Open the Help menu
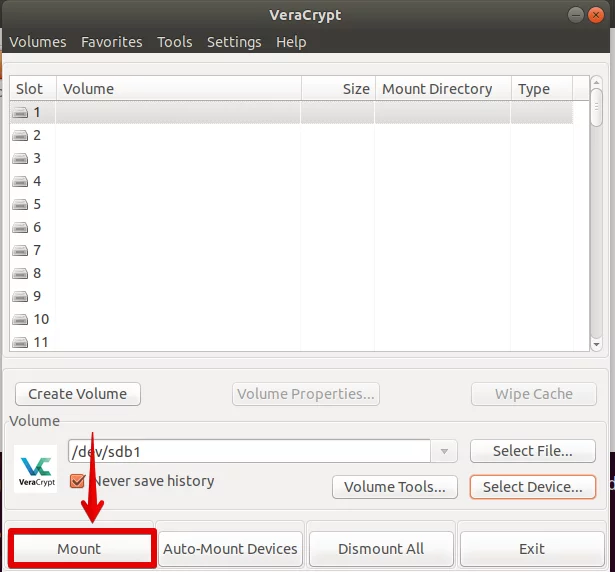This screenshot has height=572, width=615. pyautogui.click(x=291, y=42)
